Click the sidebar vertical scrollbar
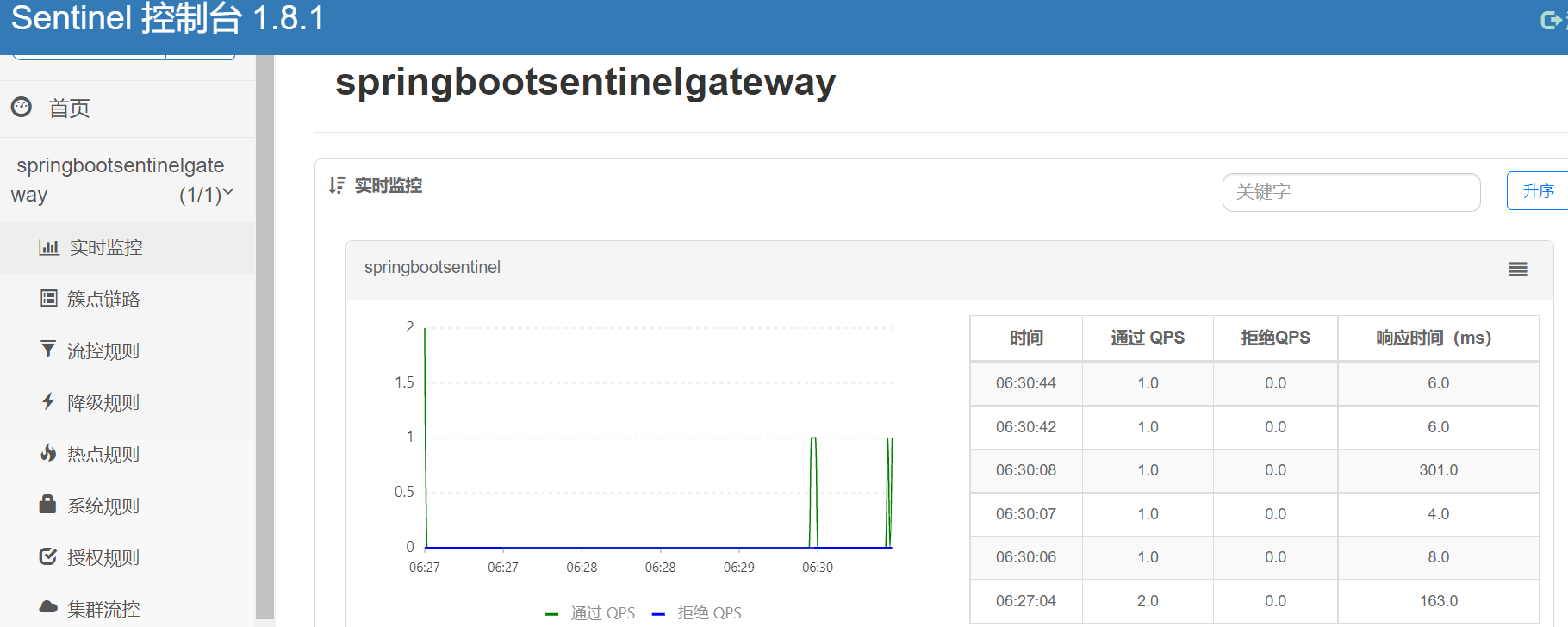1568x627 pixels. pyautogui.click(x=265, y=336)
